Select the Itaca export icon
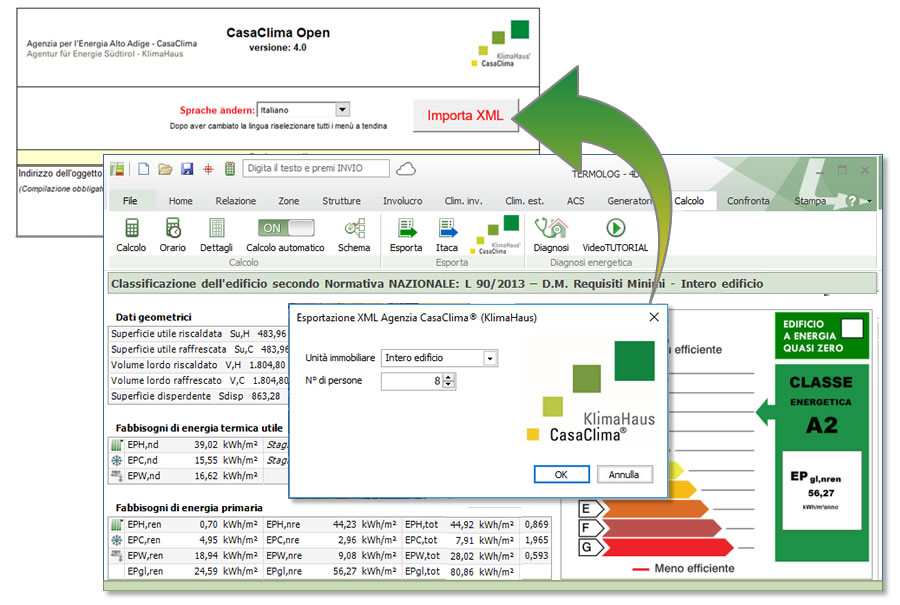This screenshot has width=900, height=605. [447, 229]
